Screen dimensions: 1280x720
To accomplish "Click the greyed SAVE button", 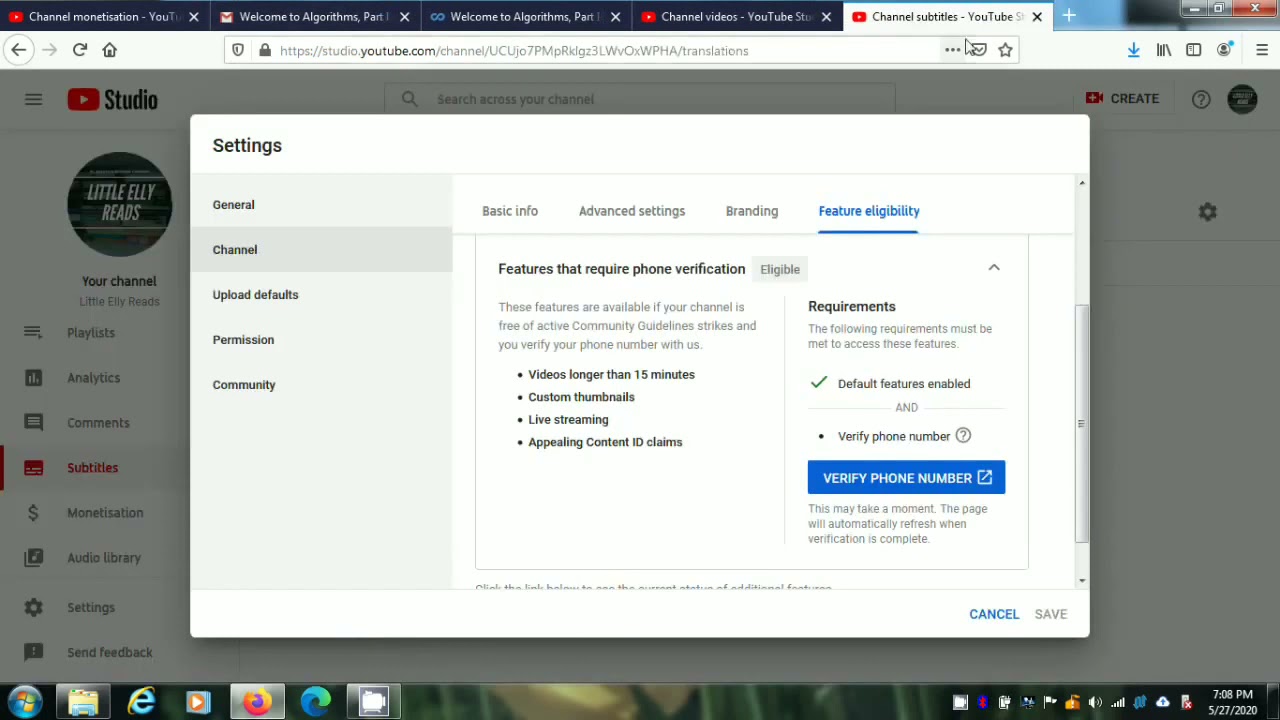I will 1051,614.
